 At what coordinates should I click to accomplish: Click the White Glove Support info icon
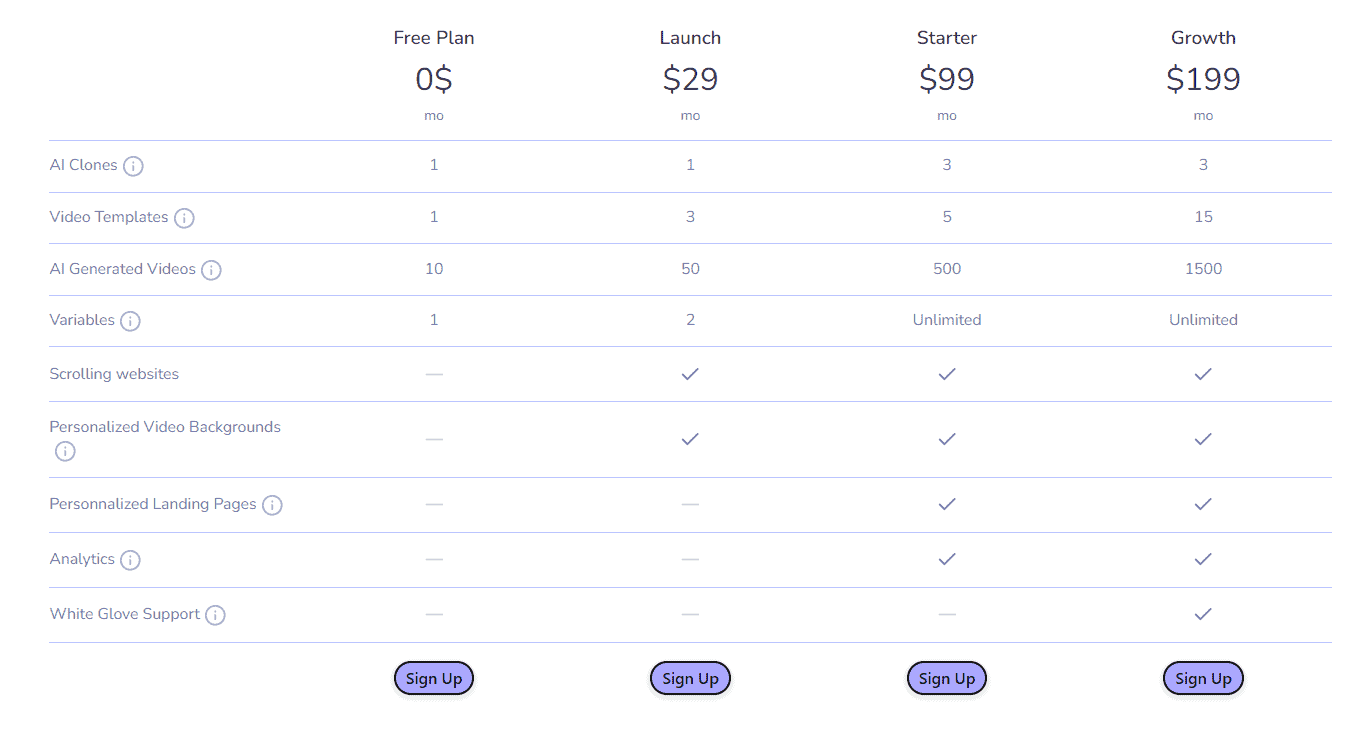point(215,614)
